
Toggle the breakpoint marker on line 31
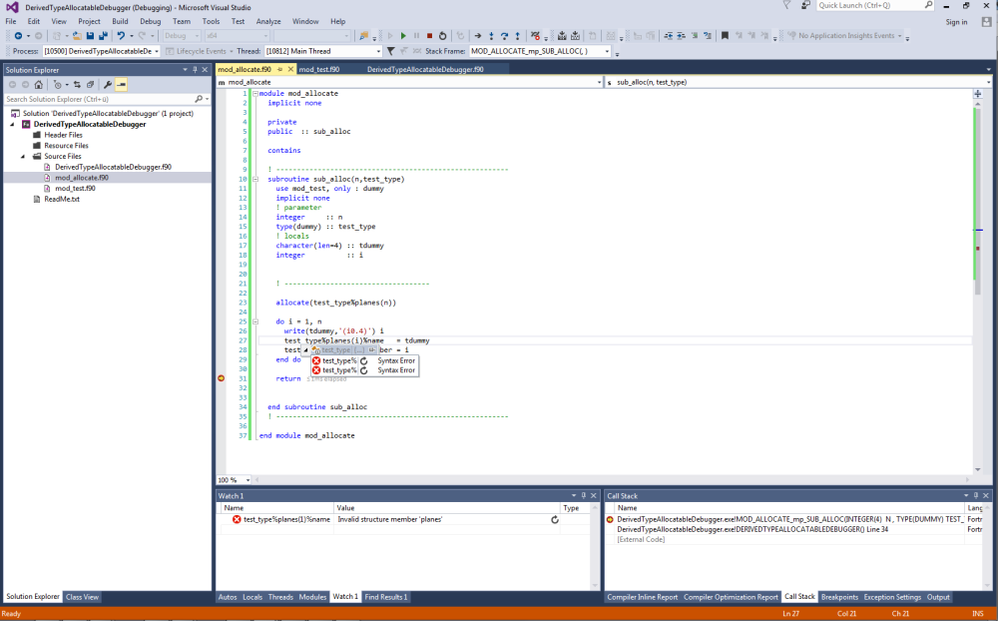tap(222, 379)
